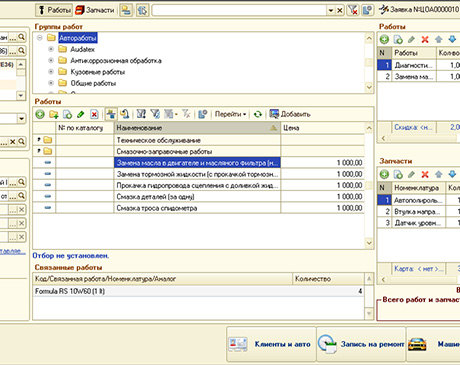Add new group folder in center Работы toolbar

(x=54, y=114)
